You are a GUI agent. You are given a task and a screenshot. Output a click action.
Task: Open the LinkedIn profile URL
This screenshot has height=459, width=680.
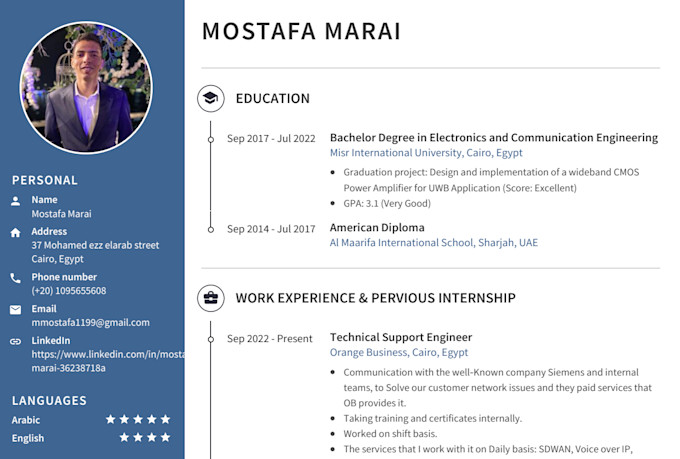(108, 361)
